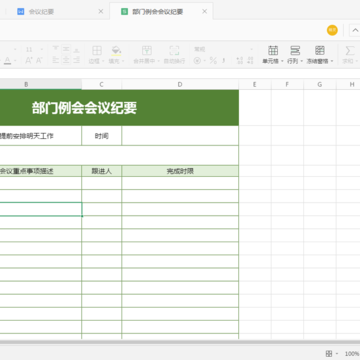Viewport: 360px width, 360px height.
Task: Collapse the ribbon with the up chevron
Action: 354,30
